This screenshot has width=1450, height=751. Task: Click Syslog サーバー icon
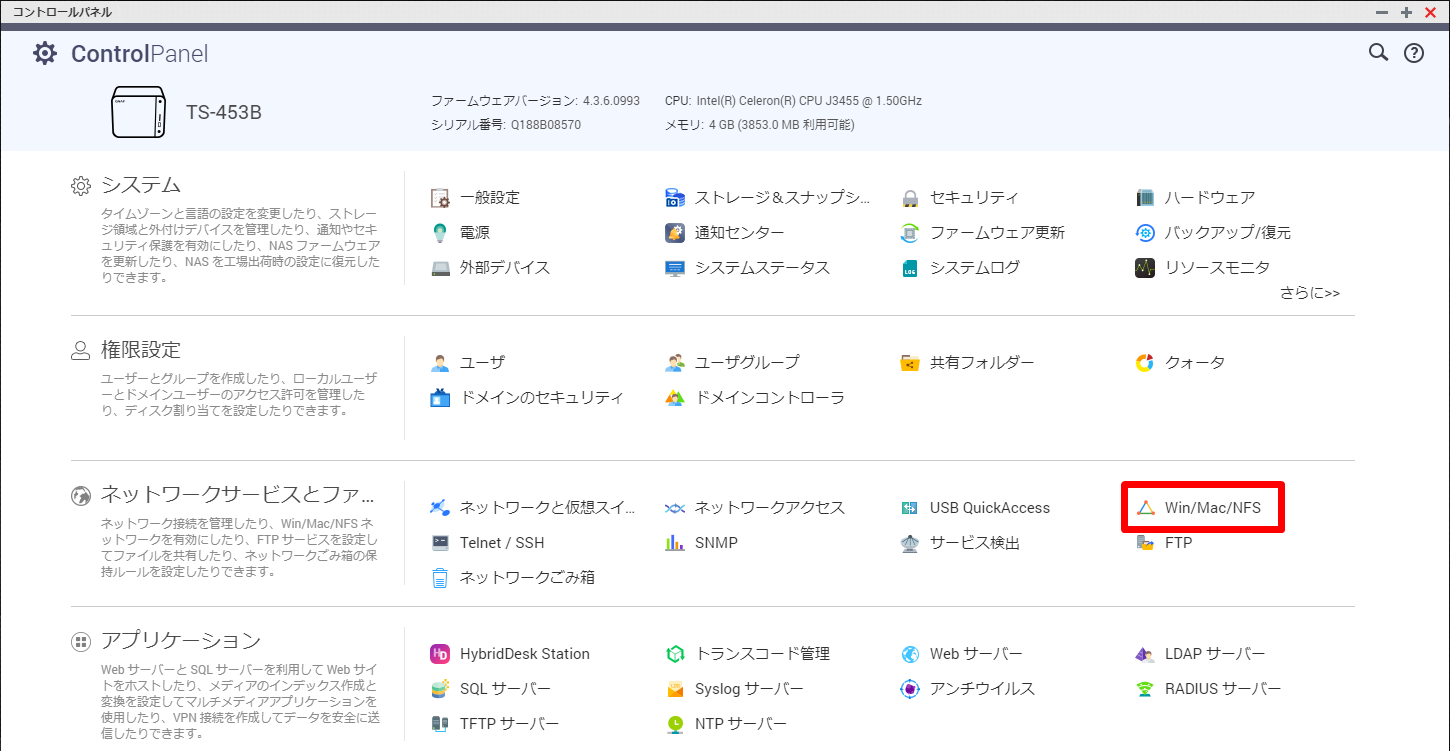click(x=675, y=689)
